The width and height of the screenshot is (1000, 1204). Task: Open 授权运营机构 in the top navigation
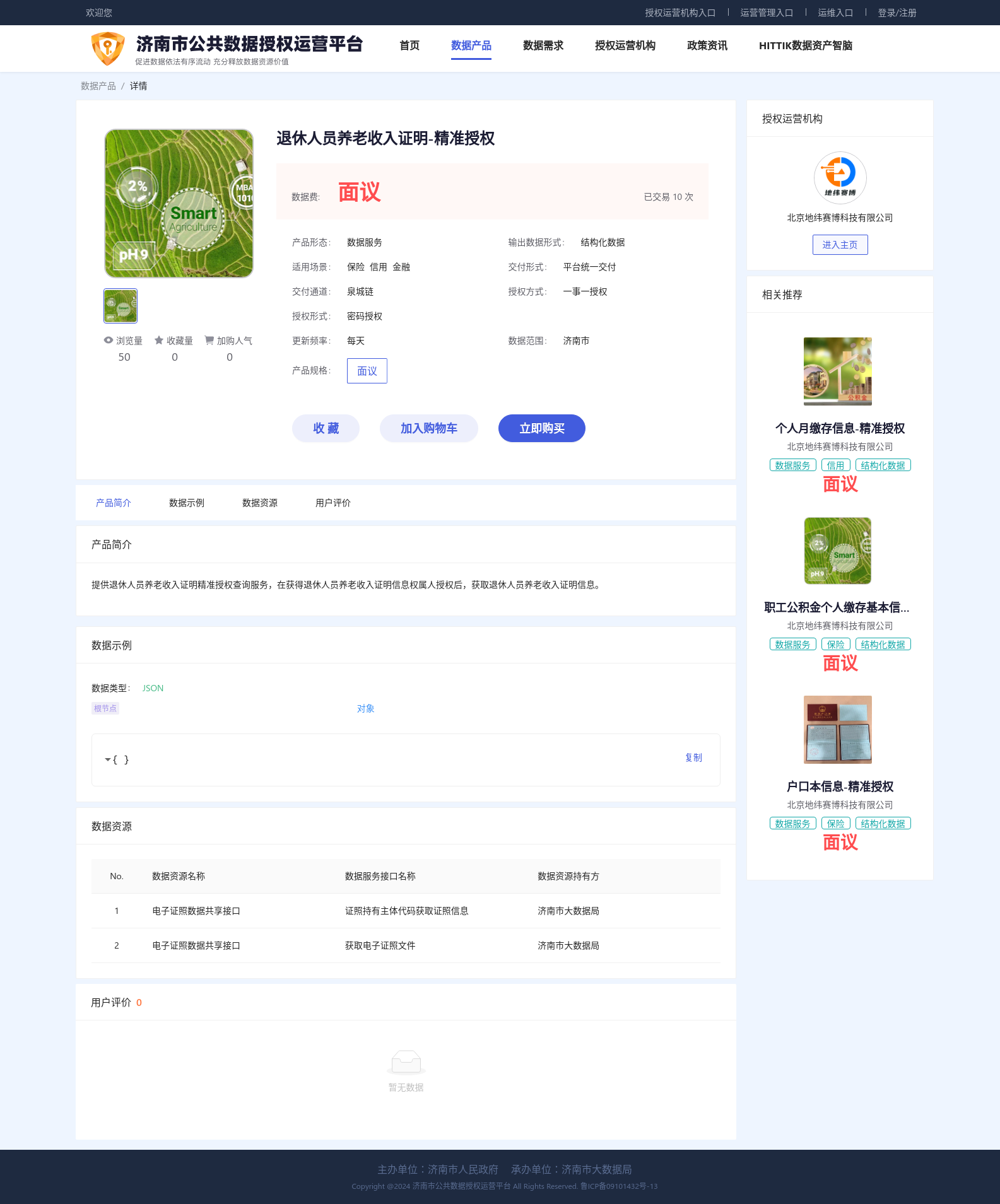coord(625,45)
